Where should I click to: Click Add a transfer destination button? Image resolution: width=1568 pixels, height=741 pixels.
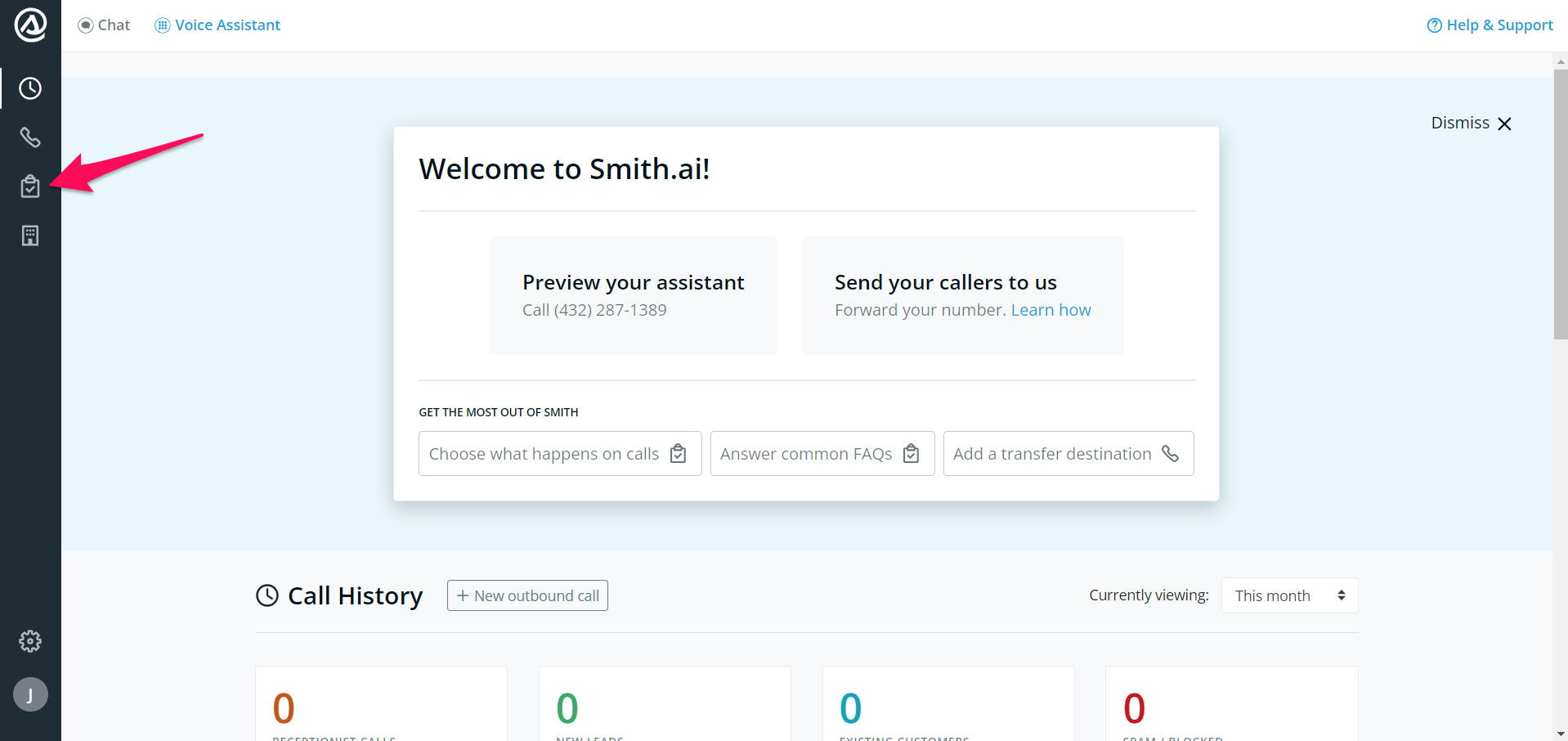pos(1068,453)
